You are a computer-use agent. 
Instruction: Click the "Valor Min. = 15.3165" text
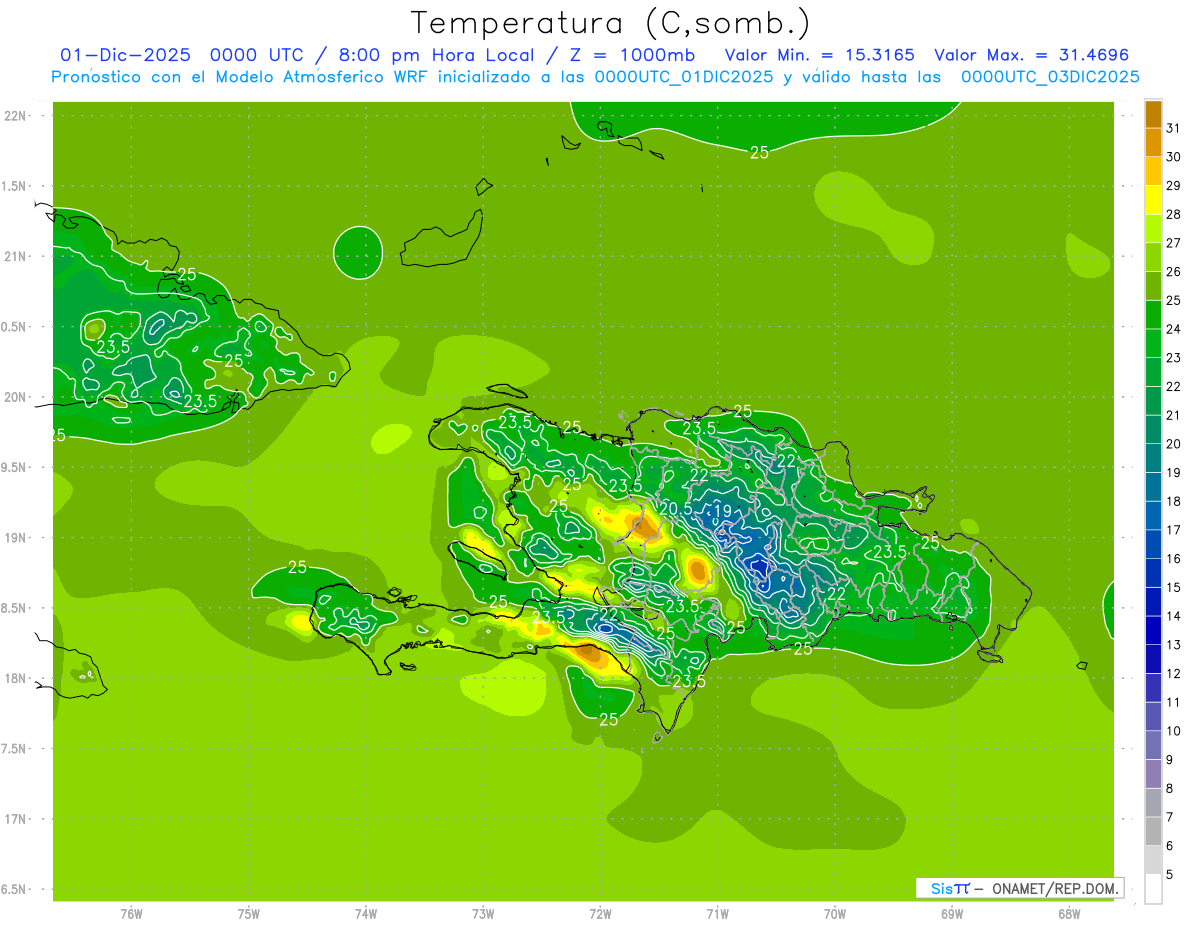[819, 55]
